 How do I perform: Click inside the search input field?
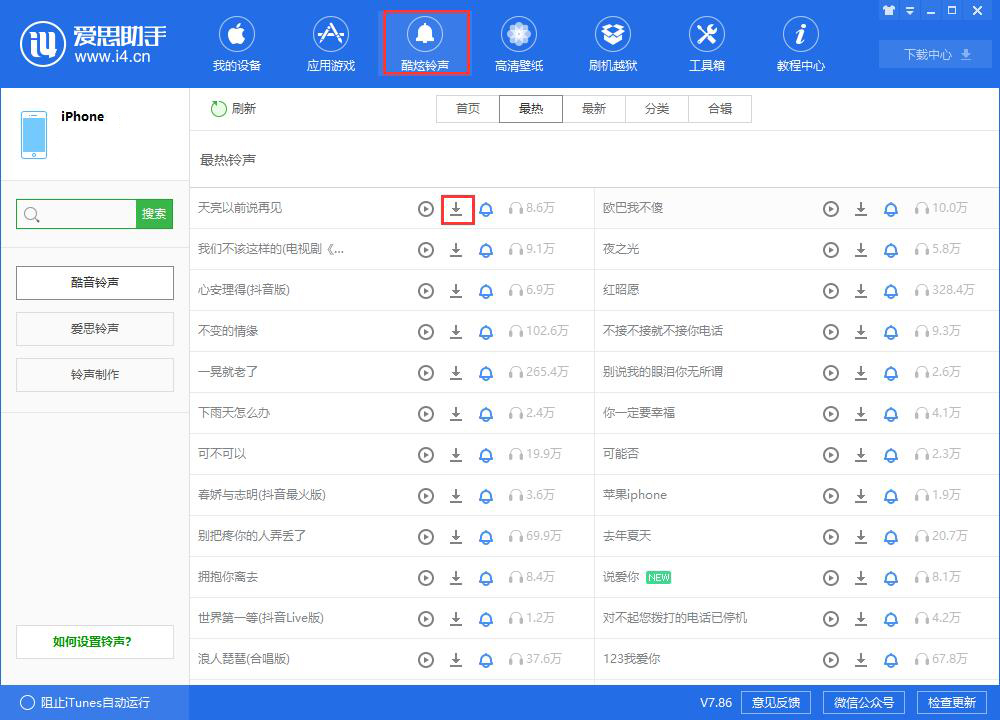click(x=75, y=214)
